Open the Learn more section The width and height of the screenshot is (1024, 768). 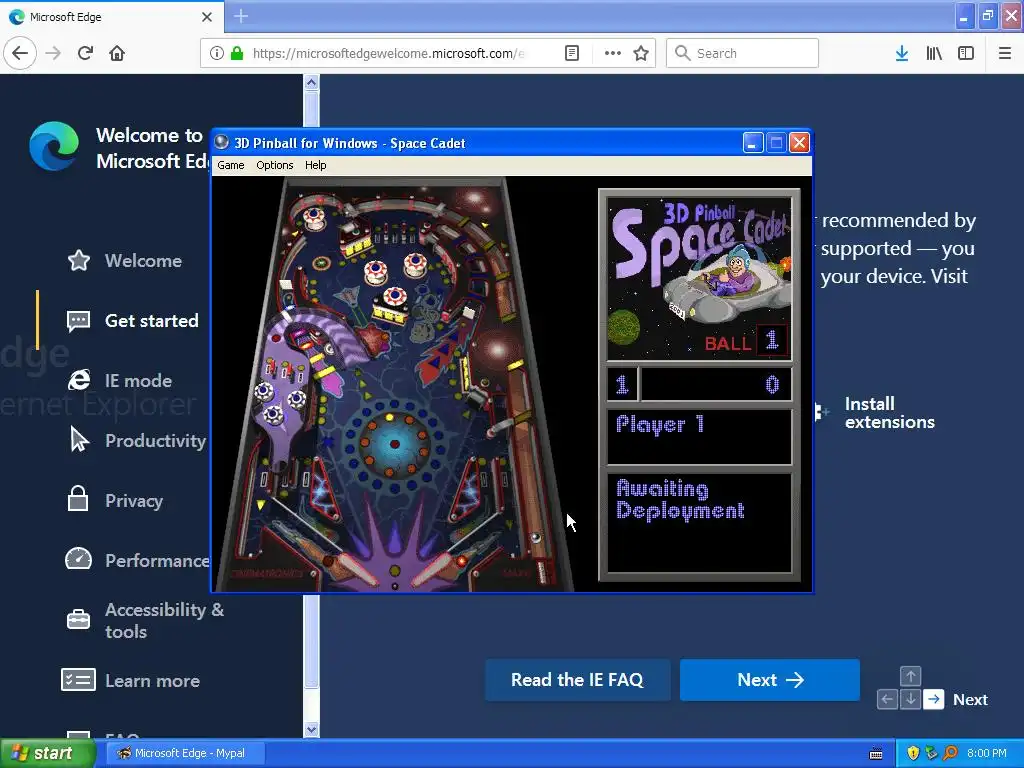(152, 680)
